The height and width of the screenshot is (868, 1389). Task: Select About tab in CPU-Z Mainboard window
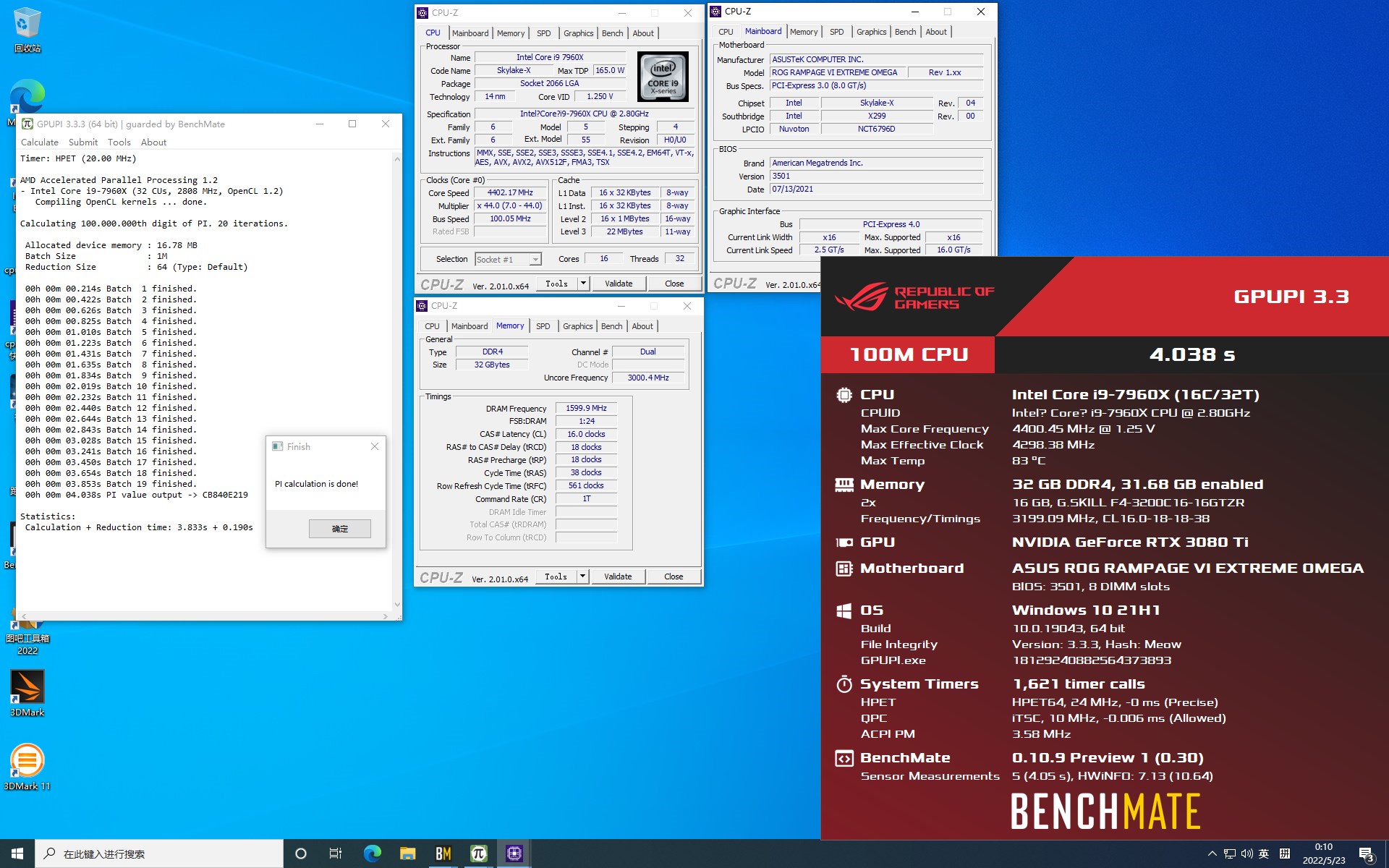point(936,32)
